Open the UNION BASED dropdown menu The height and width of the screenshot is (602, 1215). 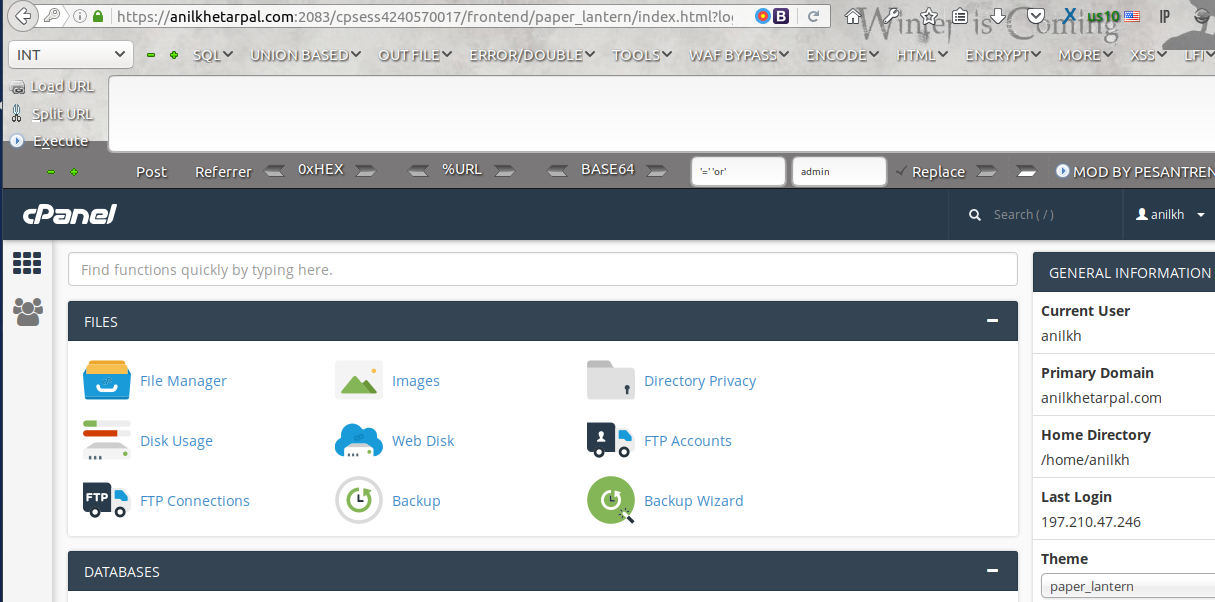[x=306, y=55]
